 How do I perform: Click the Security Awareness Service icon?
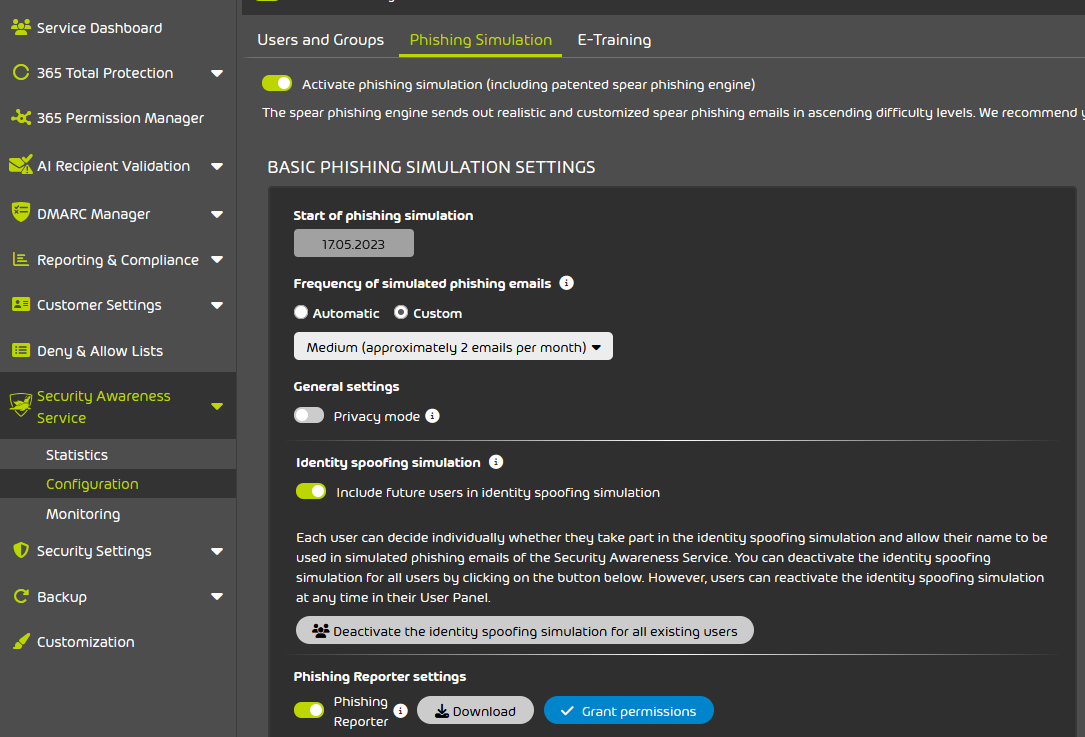pos(21,405)
